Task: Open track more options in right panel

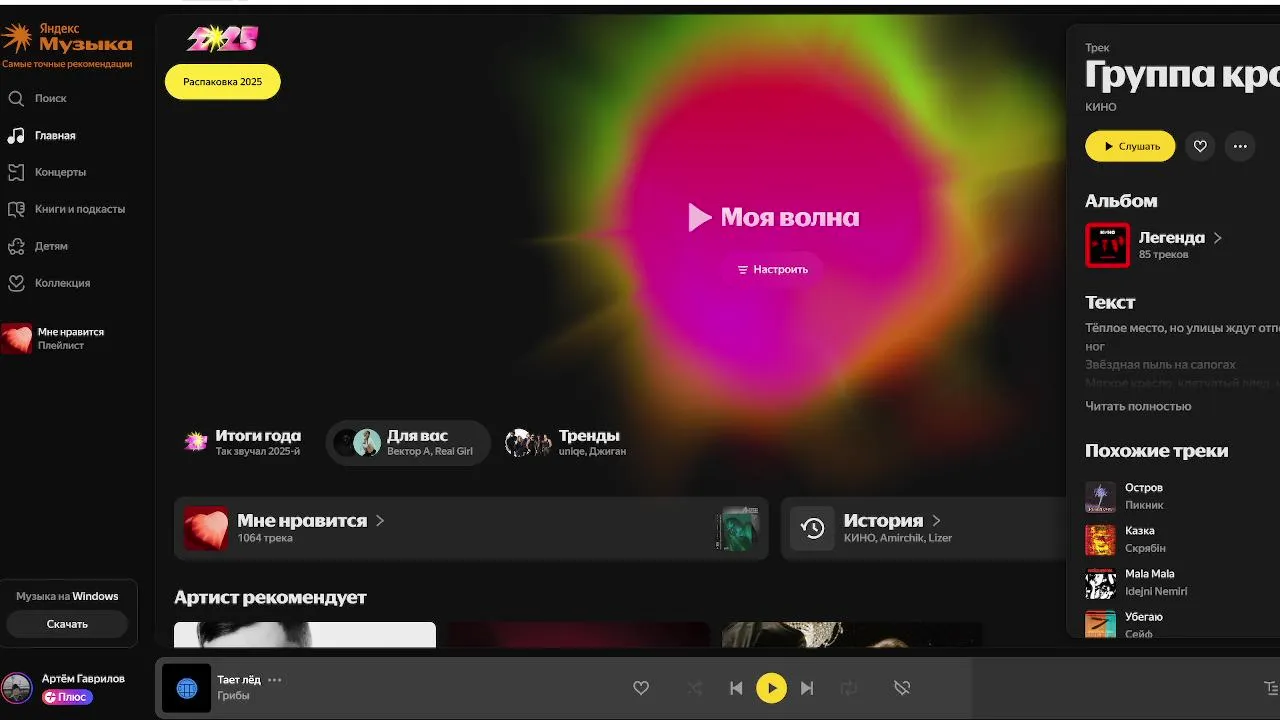Action: click(x=1240, y=146)
